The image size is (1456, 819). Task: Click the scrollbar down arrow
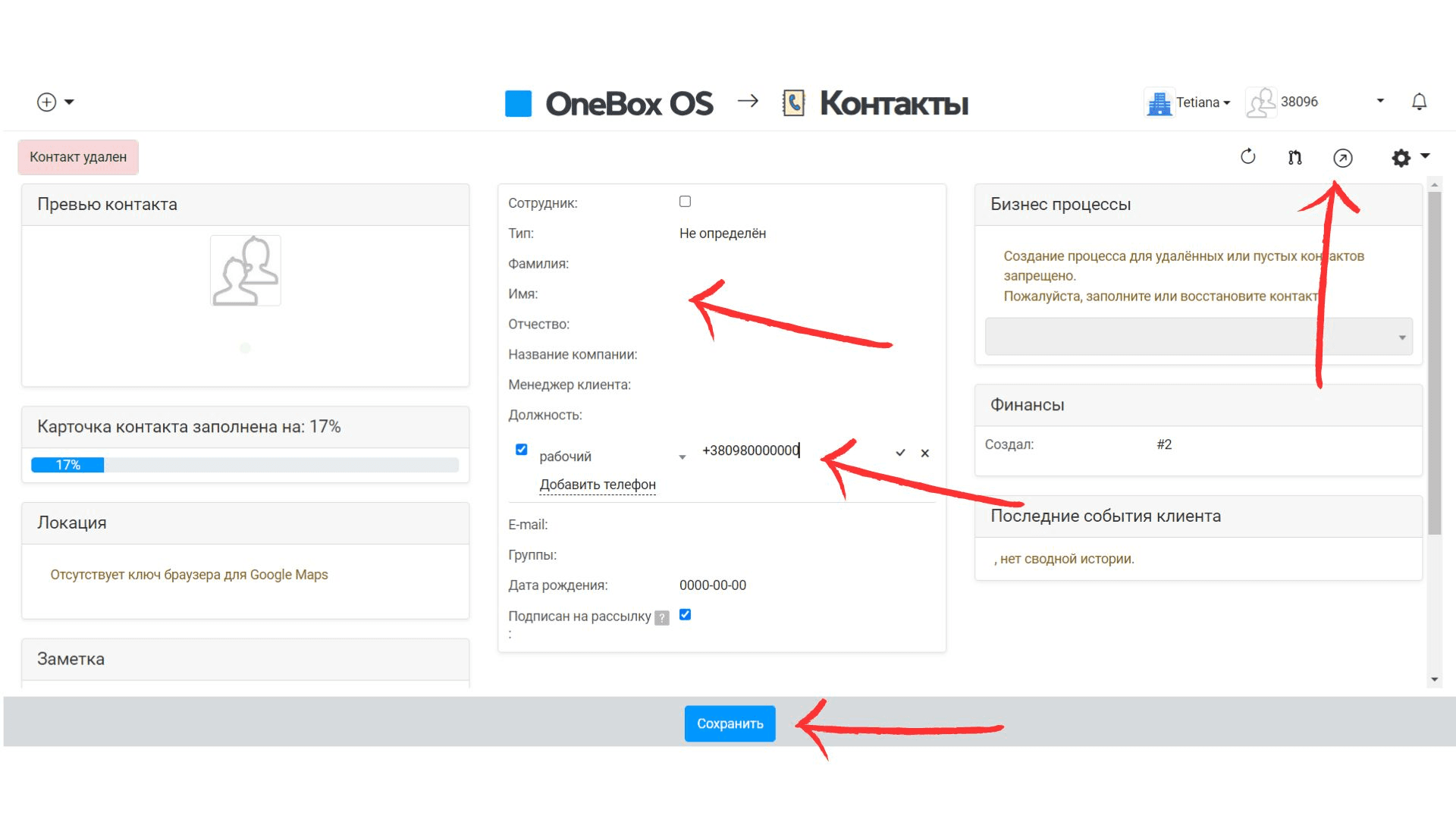[1433, 679]
